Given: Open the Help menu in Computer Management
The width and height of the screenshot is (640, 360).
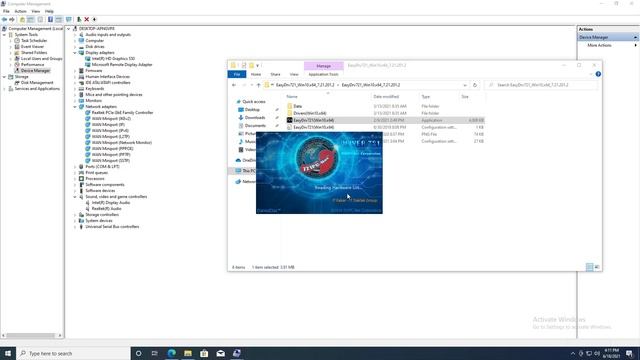Looking at the screenshot, I should click(x=49, y=11).
